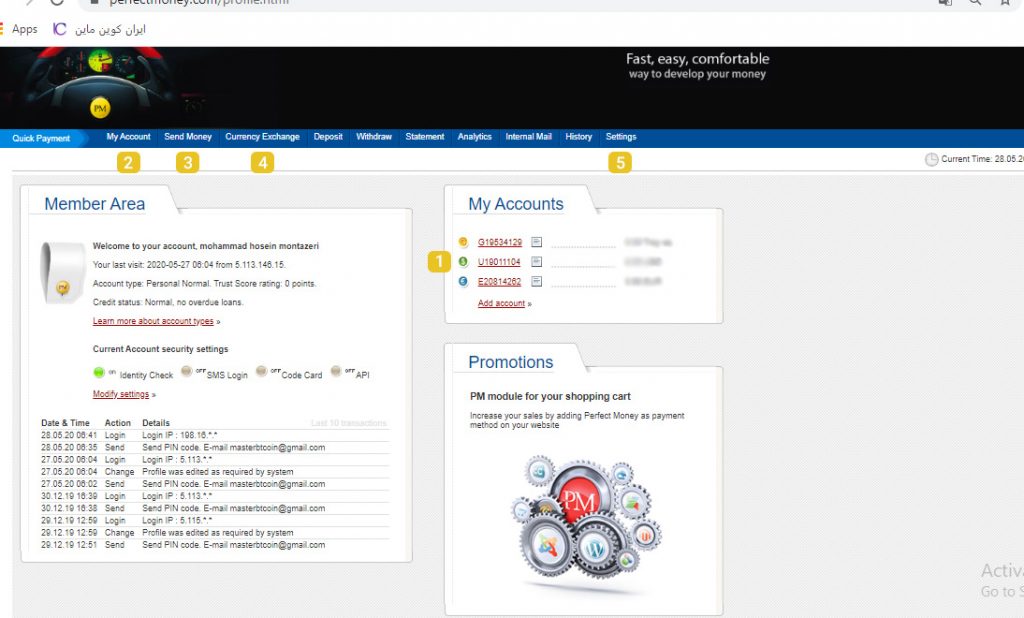Select Deposit in the navigation bar
The width and height of the screenshot is (1024, 618).
pos(328,137)
